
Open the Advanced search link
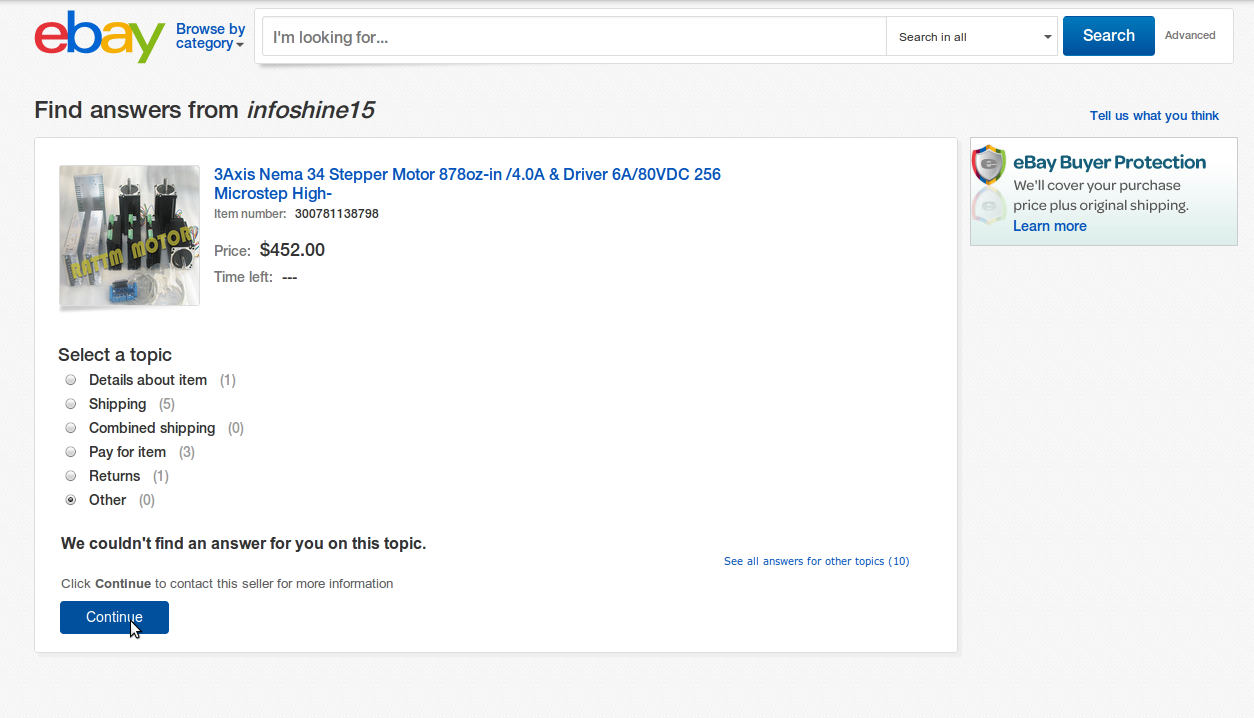tap(1190, 35)
